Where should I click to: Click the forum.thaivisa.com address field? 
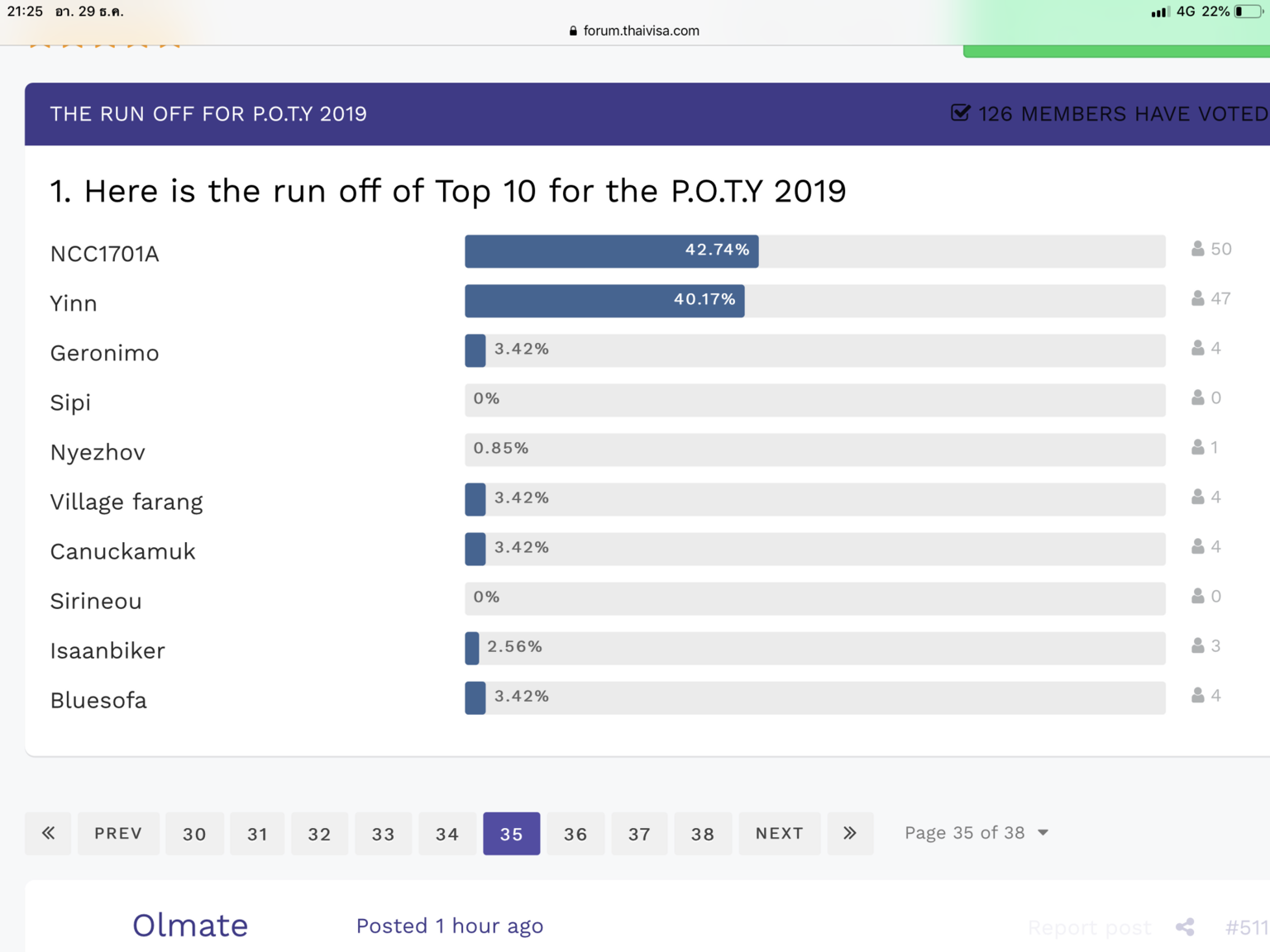pyautogui.click(x=641, y=31)
